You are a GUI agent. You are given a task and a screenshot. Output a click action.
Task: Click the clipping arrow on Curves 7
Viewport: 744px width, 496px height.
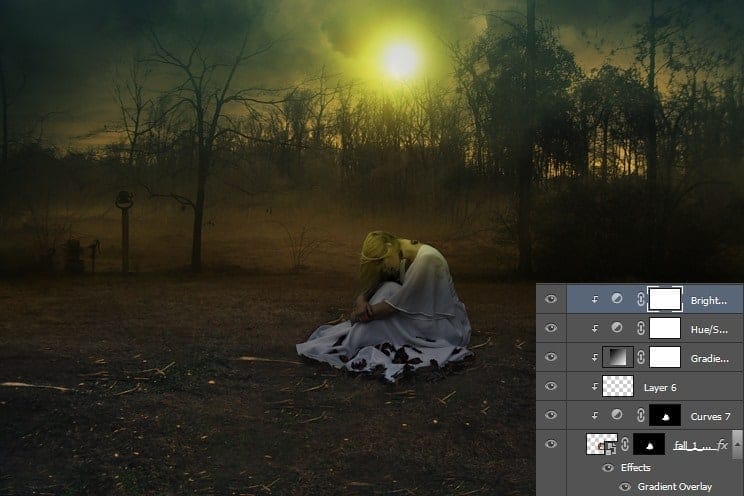point(595,416)
